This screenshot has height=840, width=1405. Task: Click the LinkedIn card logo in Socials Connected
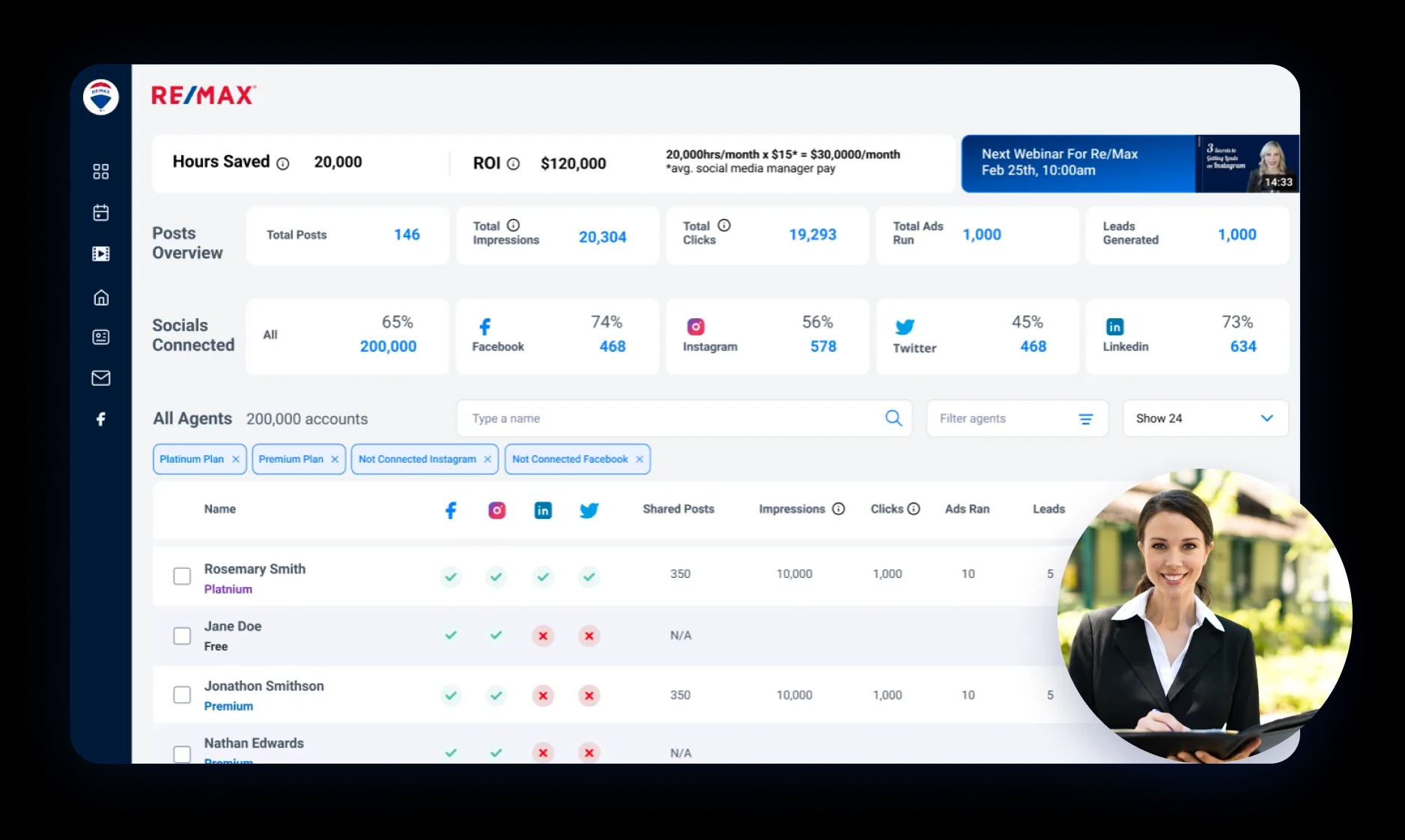point(1114,326)
